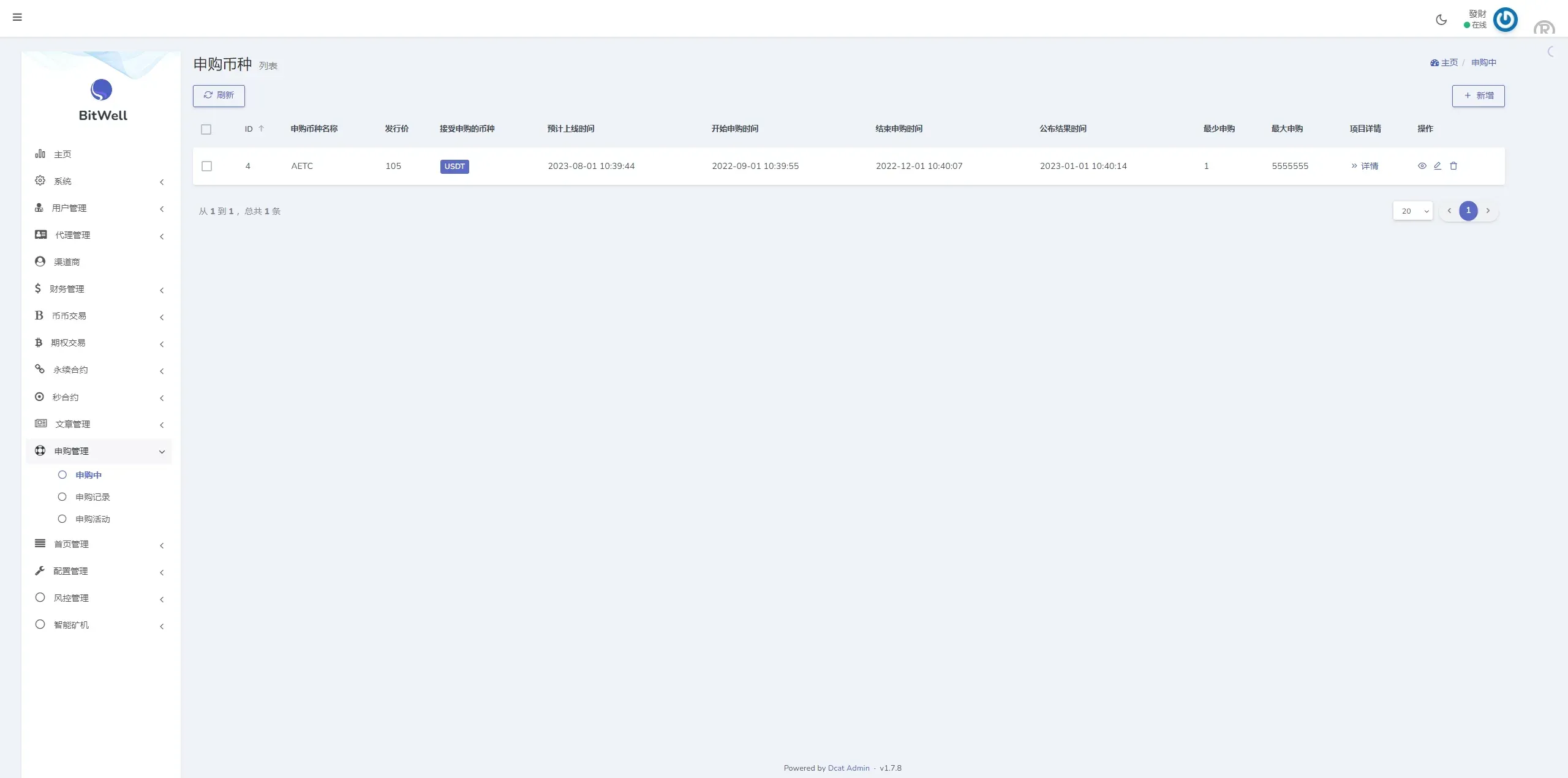Screen dimensions: 1568x778
Task: Click the hamburger menu icon
Action: [17, 17]
